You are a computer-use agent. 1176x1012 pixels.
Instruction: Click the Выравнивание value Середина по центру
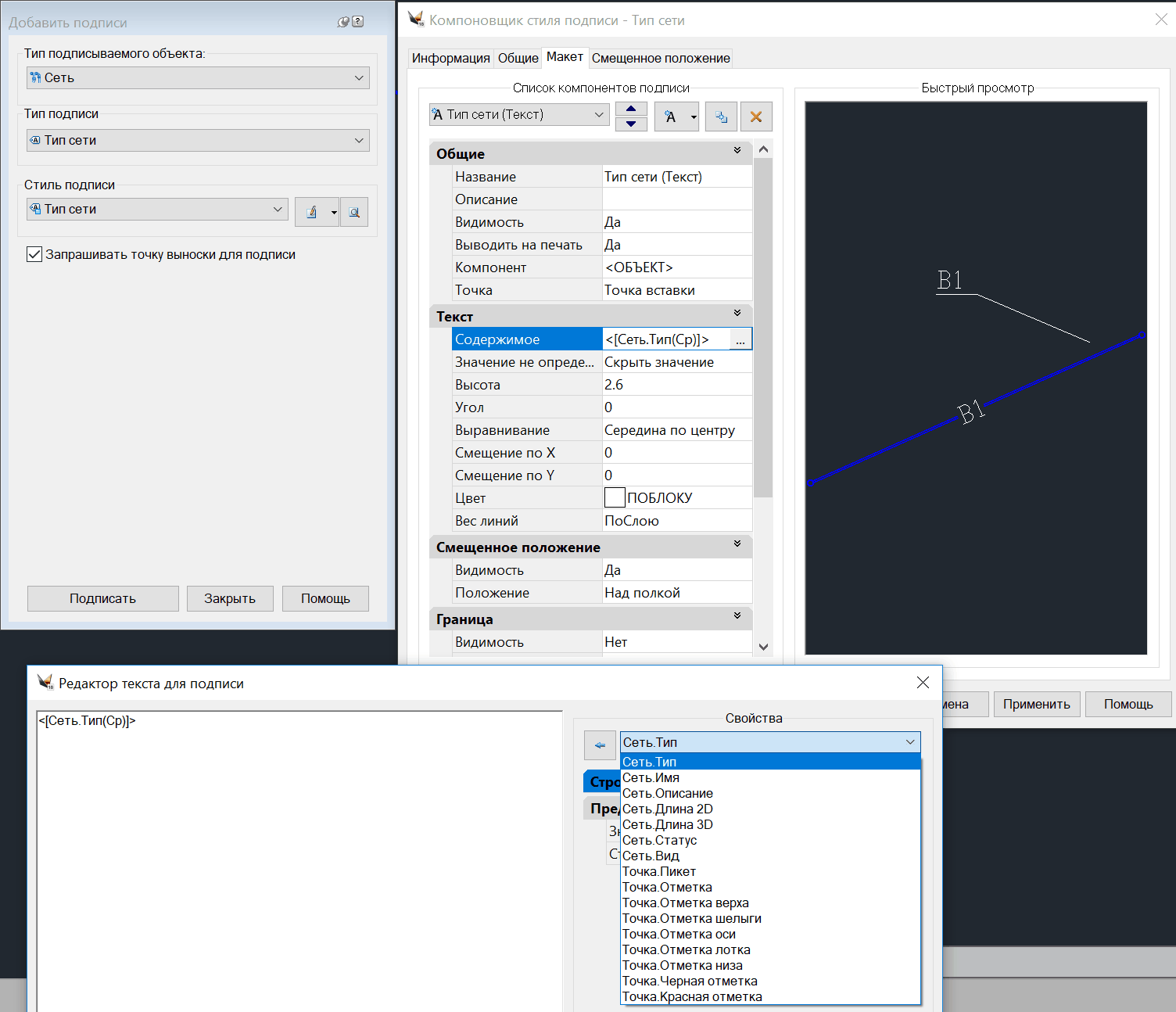(x=677, y=430)
